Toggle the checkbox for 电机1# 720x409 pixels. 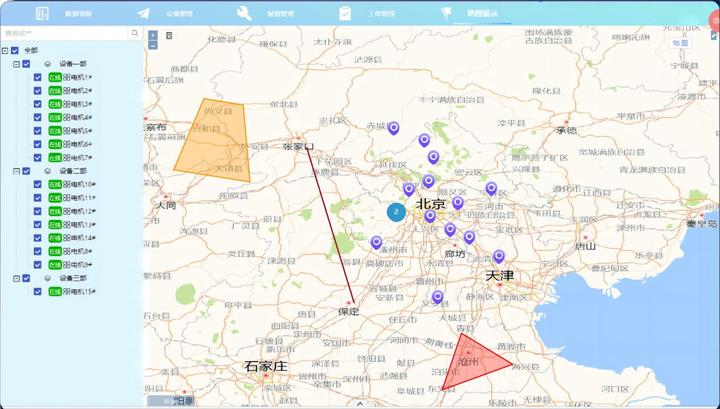click(x=38, y=77)
